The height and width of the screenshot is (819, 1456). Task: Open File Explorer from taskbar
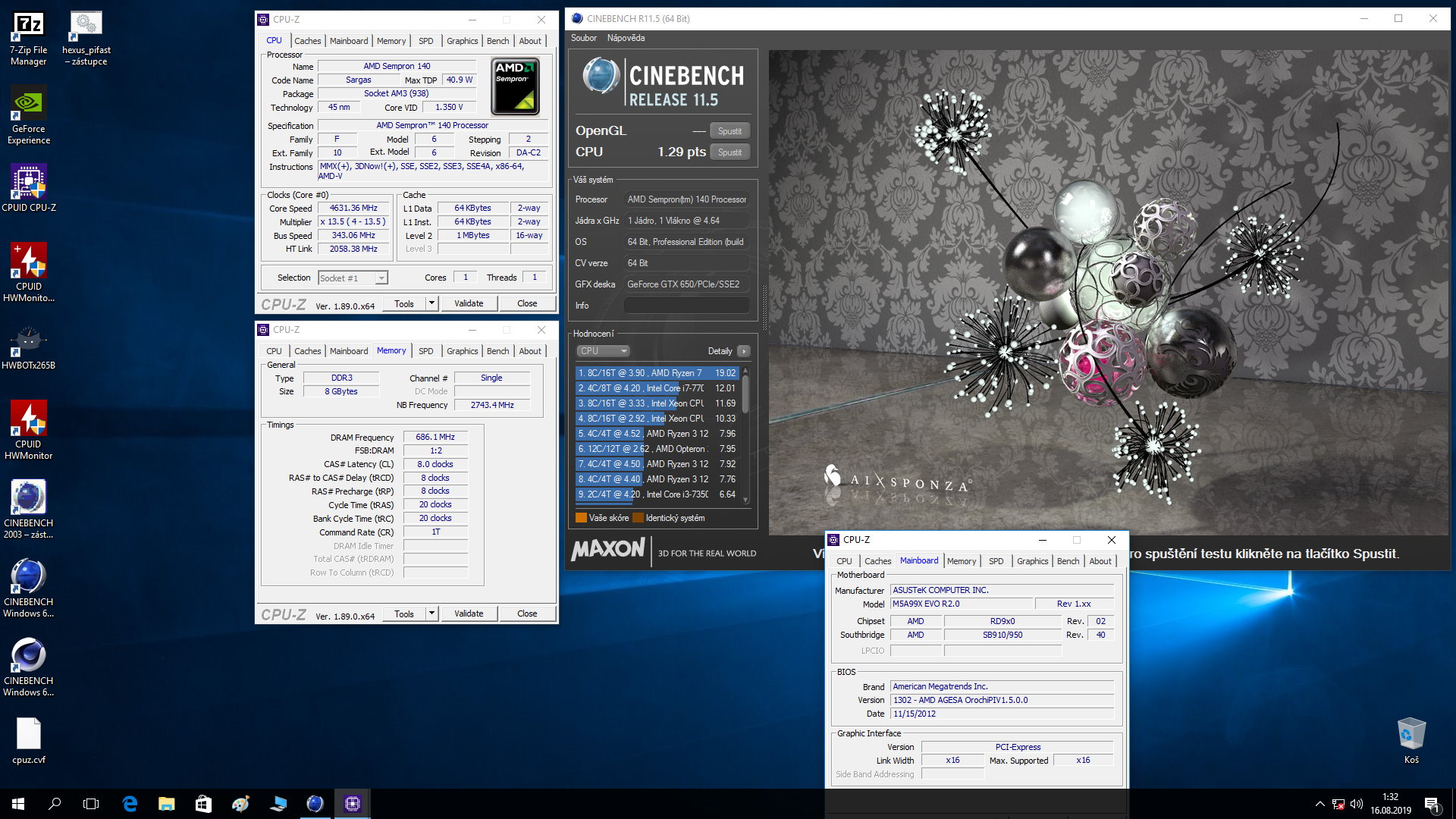pyautogui.click(x=166, y=804)
